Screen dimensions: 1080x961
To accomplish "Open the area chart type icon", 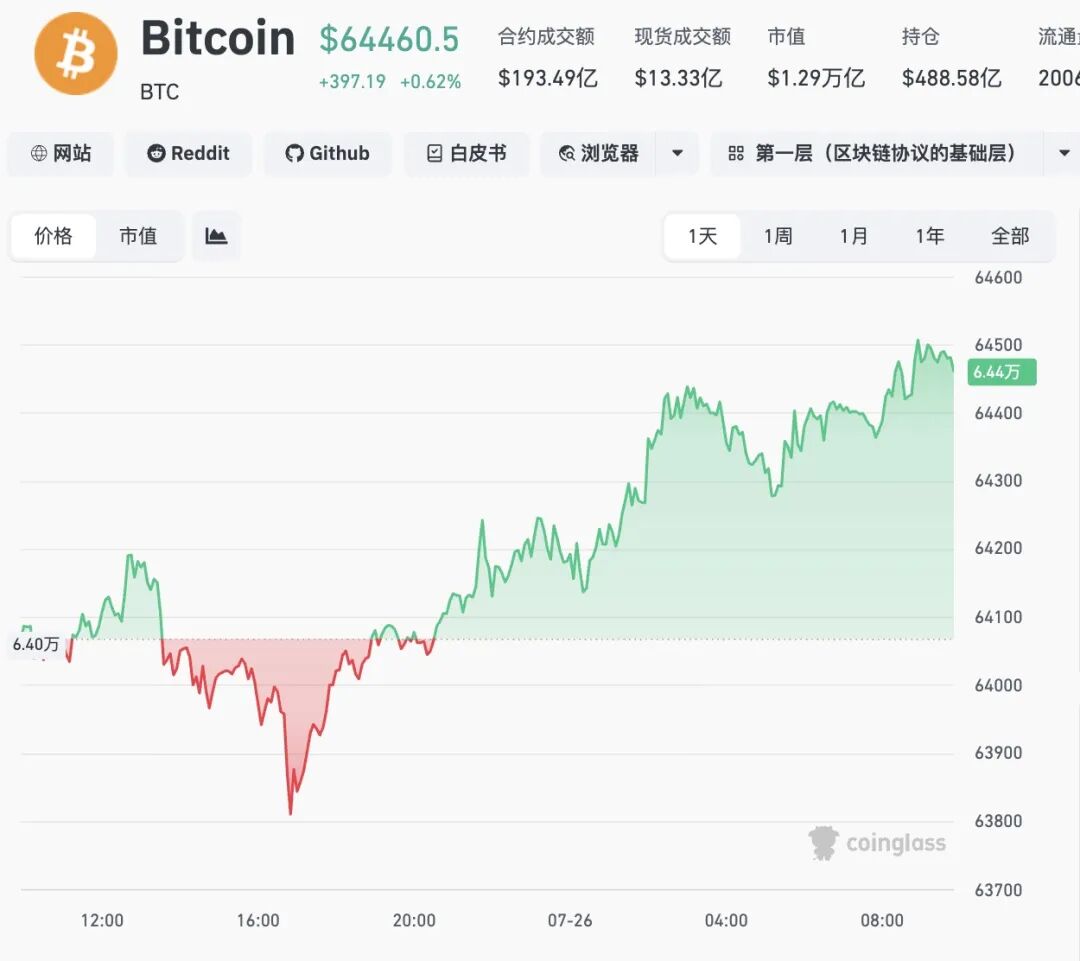I will [216, 236].
